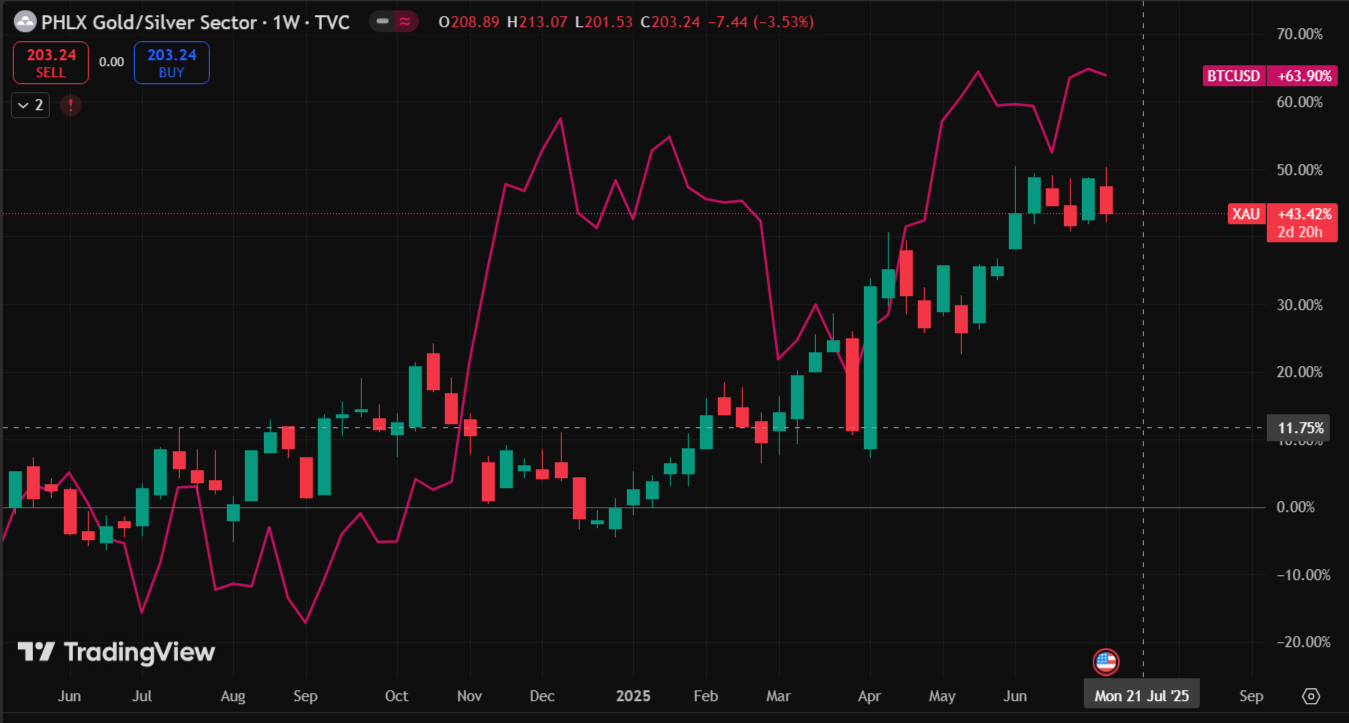The height and width of the screenshot is (723, 1349).
Task: Open the PHLX Gold/Silver Sector symbol title
Action: pos(196,21)
